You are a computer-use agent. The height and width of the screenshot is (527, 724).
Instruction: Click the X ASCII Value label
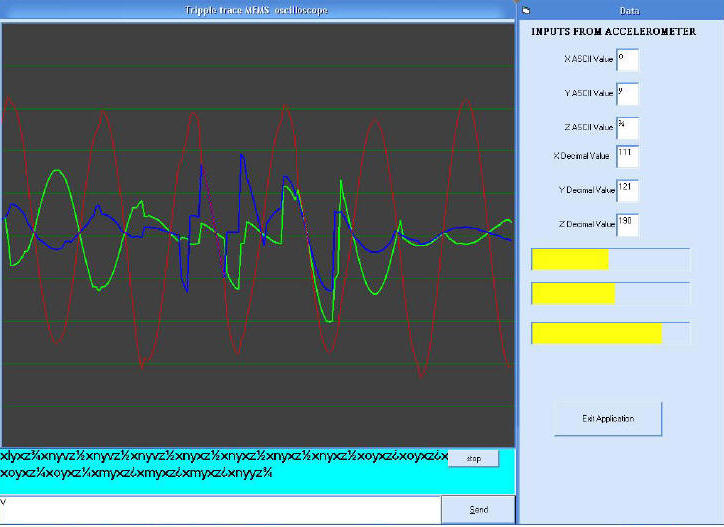(x=588, y=60)
